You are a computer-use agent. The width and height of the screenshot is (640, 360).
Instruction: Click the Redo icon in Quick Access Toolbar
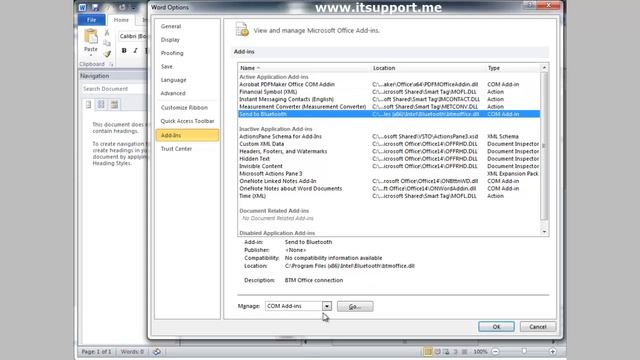pyautogui.click(x=122, y=7)
